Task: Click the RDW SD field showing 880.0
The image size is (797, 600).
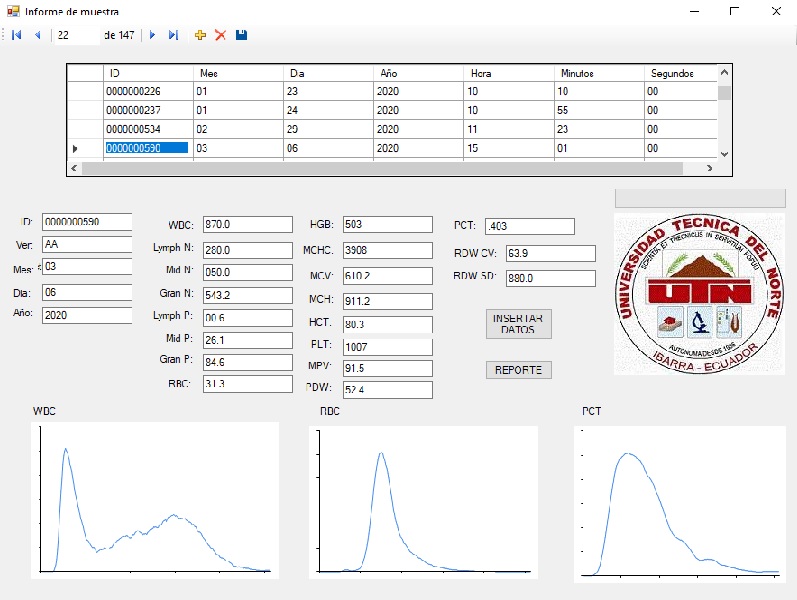Action: point(551,278)
